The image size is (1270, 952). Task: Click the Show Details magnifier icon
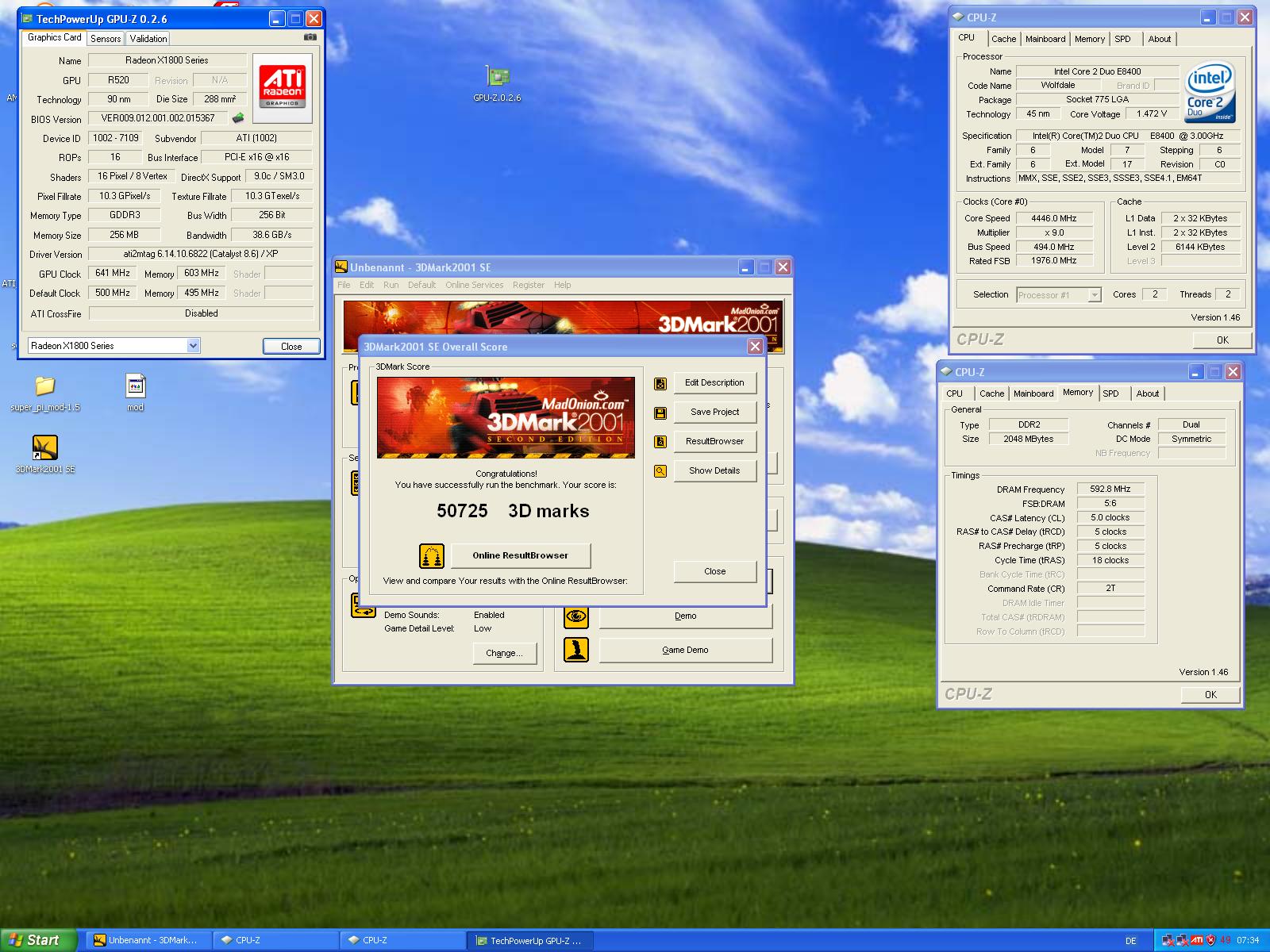pyautogui.click(x=660, y=471)
